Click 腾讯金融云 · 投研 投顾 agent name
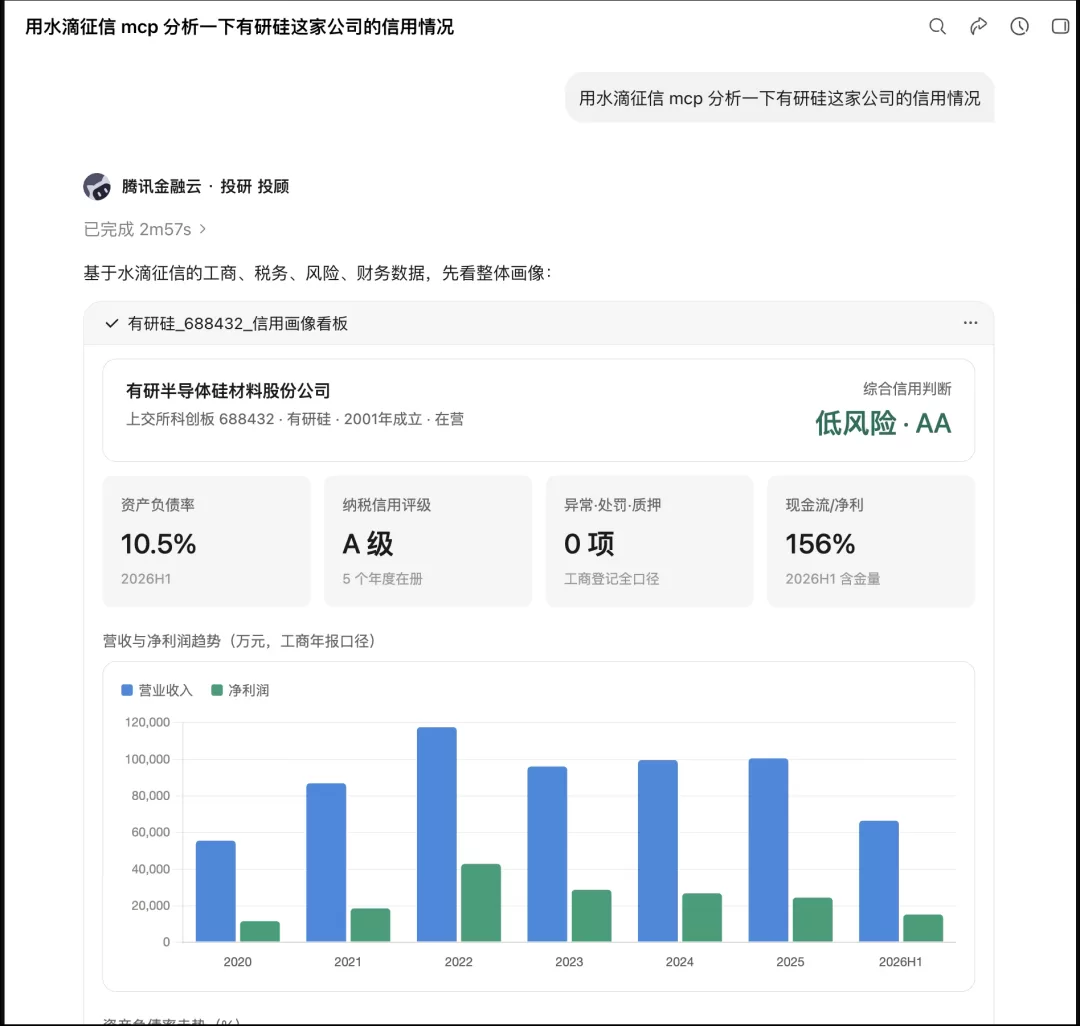 [205, 187]
